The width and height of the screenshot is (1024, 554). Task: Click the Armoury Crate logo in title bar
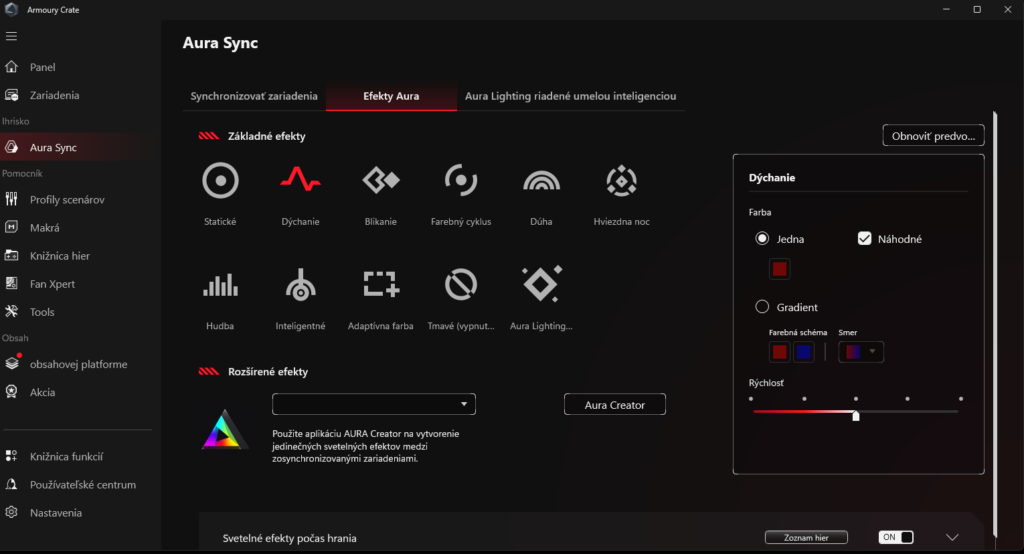[11, 9]
